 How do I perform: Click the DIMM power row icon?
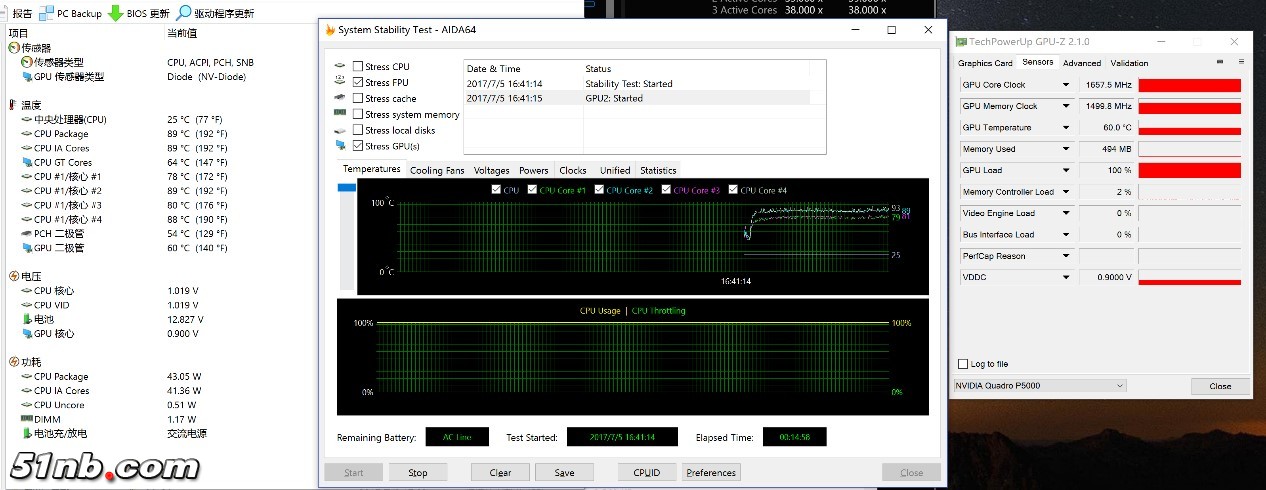coord(26,419)
